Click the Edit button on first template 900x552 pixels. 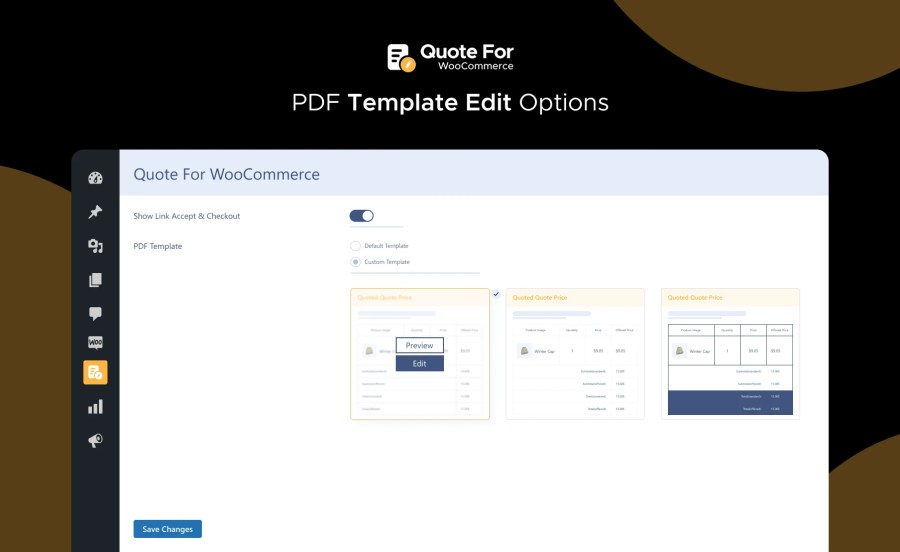(x=420, y=363)
